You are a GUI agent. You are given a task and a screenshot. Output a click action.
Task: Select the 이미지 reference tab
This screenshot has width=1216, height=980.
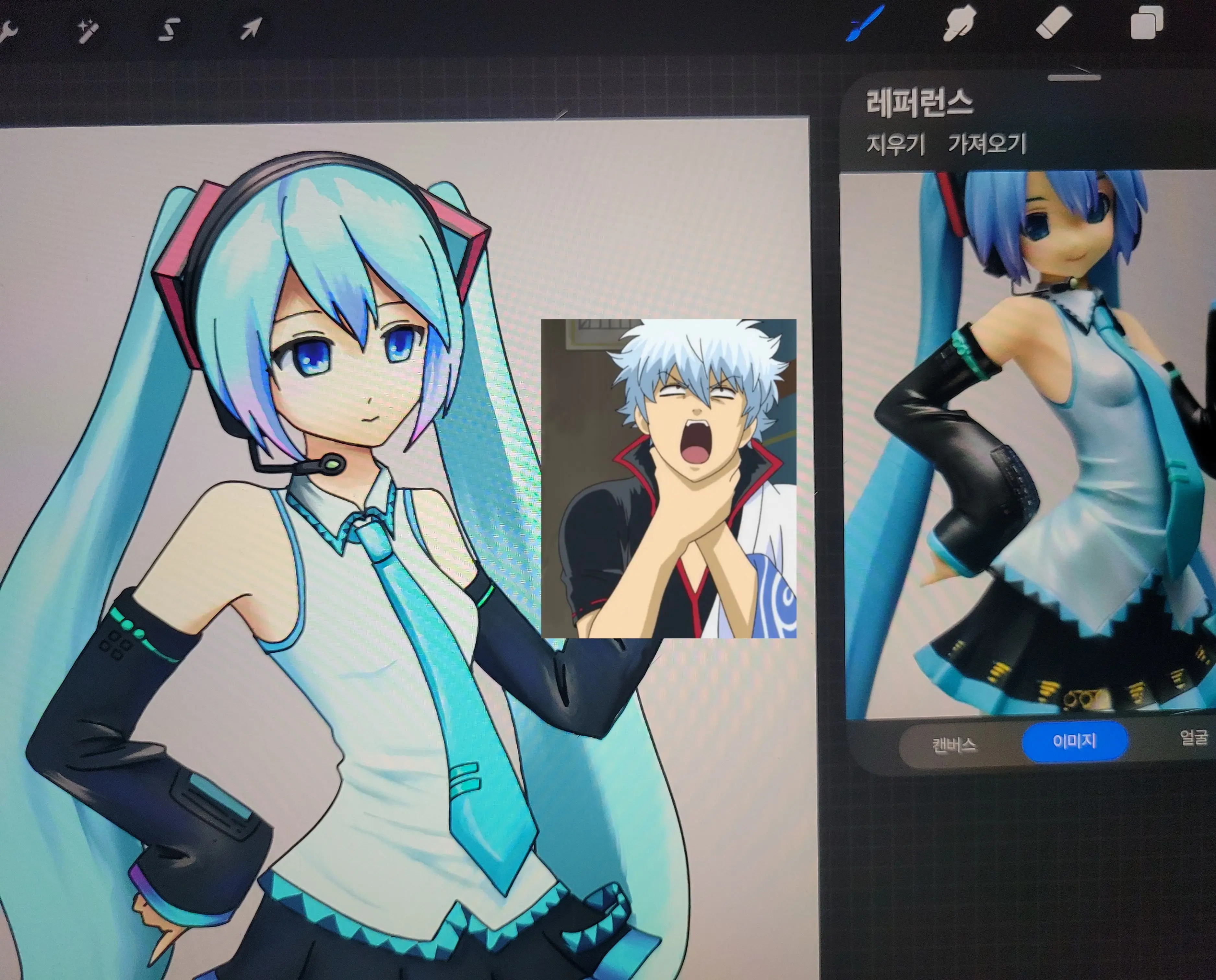(1075, 741)
